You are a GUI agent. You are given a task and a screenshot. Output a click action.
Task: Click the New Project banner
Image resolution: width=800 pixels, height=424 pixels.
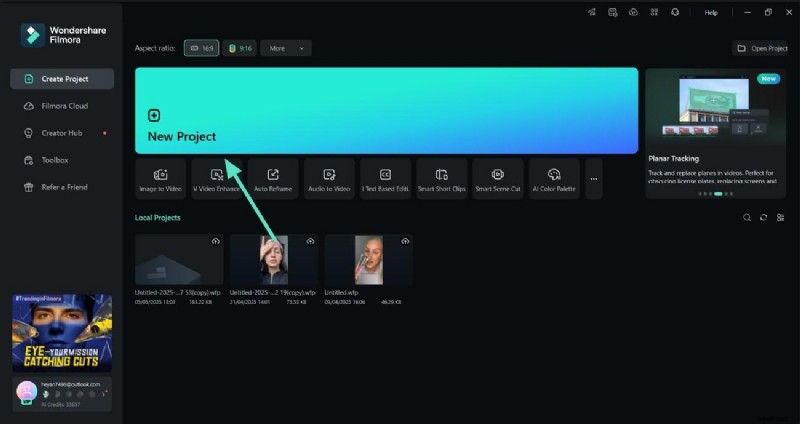pyautogui.click(x=386, y=110)
